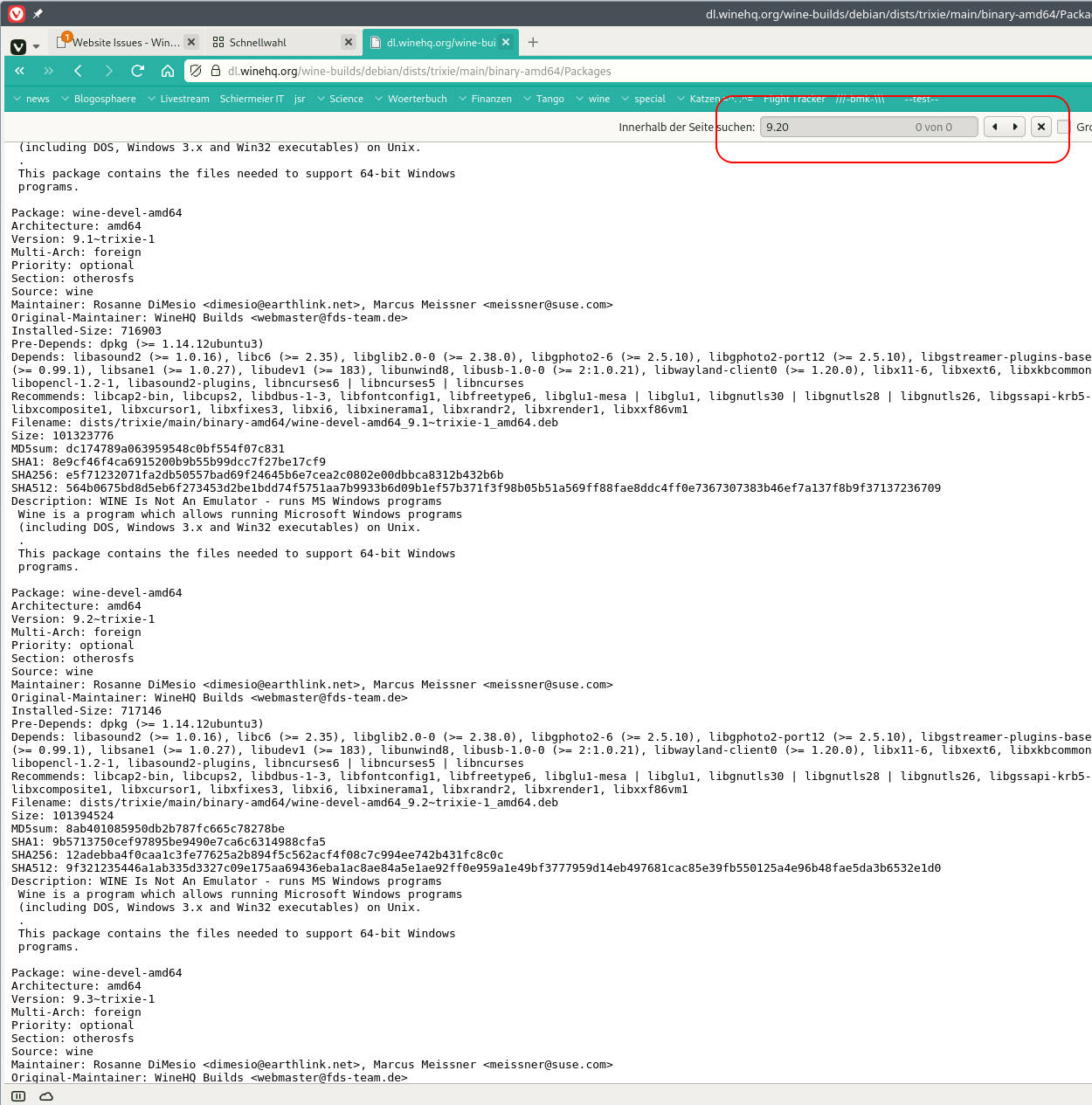Click the SHA1 line starting 8e9cf46f
The height and width of the screenshot is (1105, 1092).
(169, 462)
